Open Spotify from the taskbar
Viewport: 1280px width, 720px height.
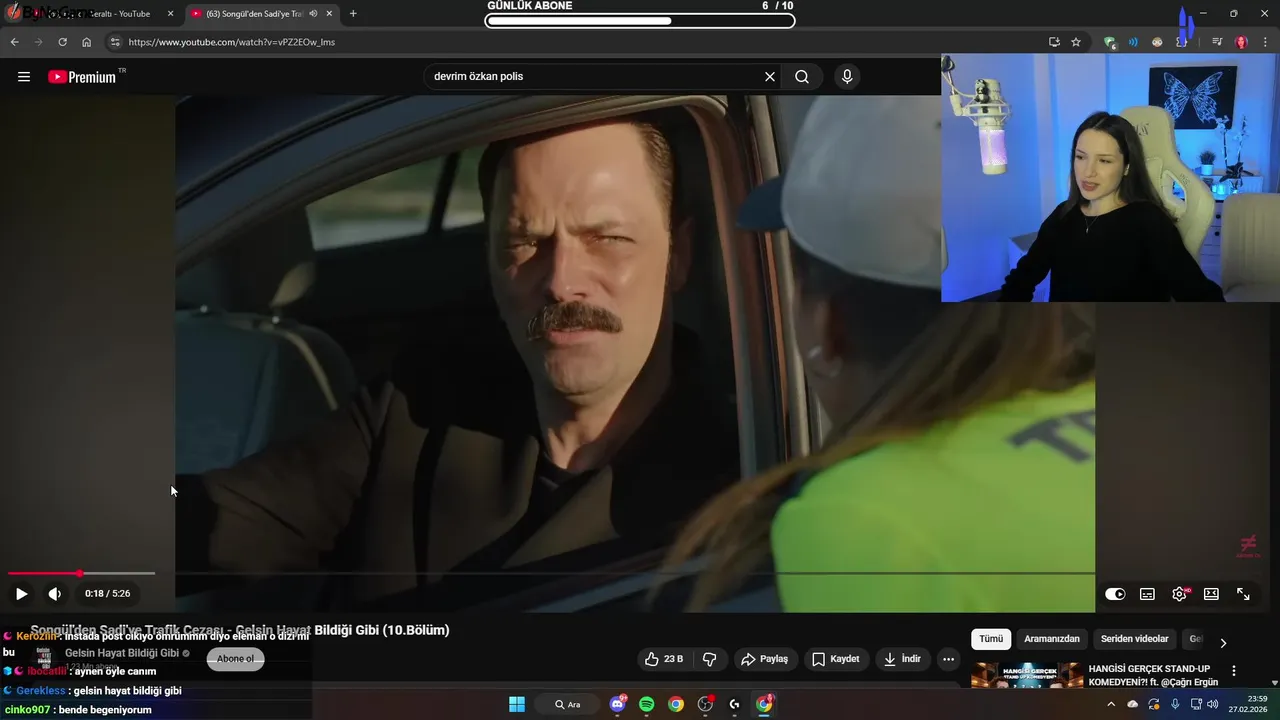(x=646, y=704)
